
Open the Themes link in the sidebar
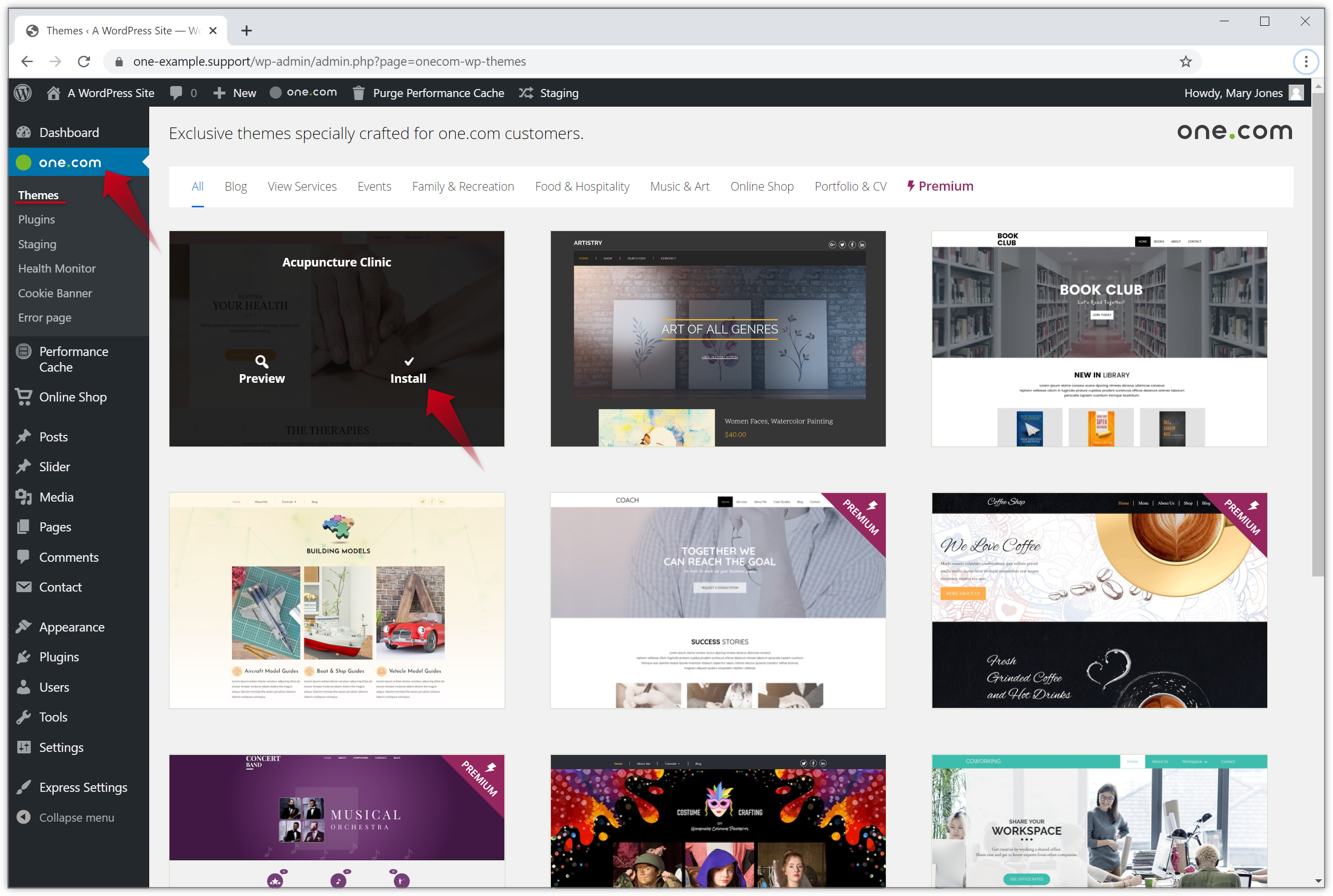(38, 195)
